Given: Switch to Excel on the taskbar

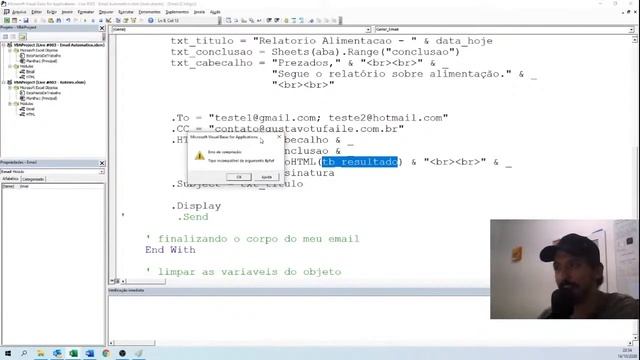Looking at the screenshot, I should (73, 353).
